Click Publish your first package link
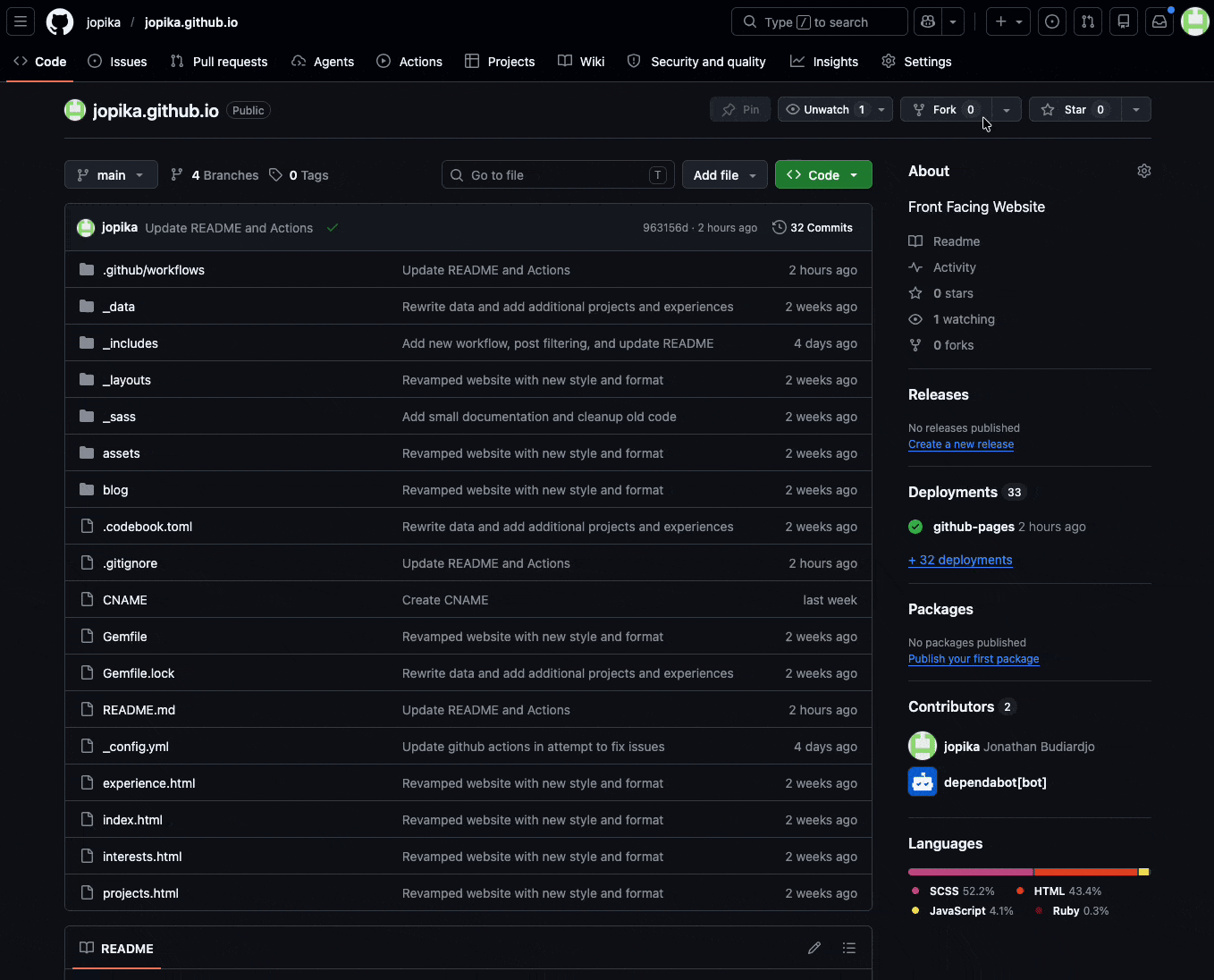This screenshot has width=1214, height=980. click(974, 659)
